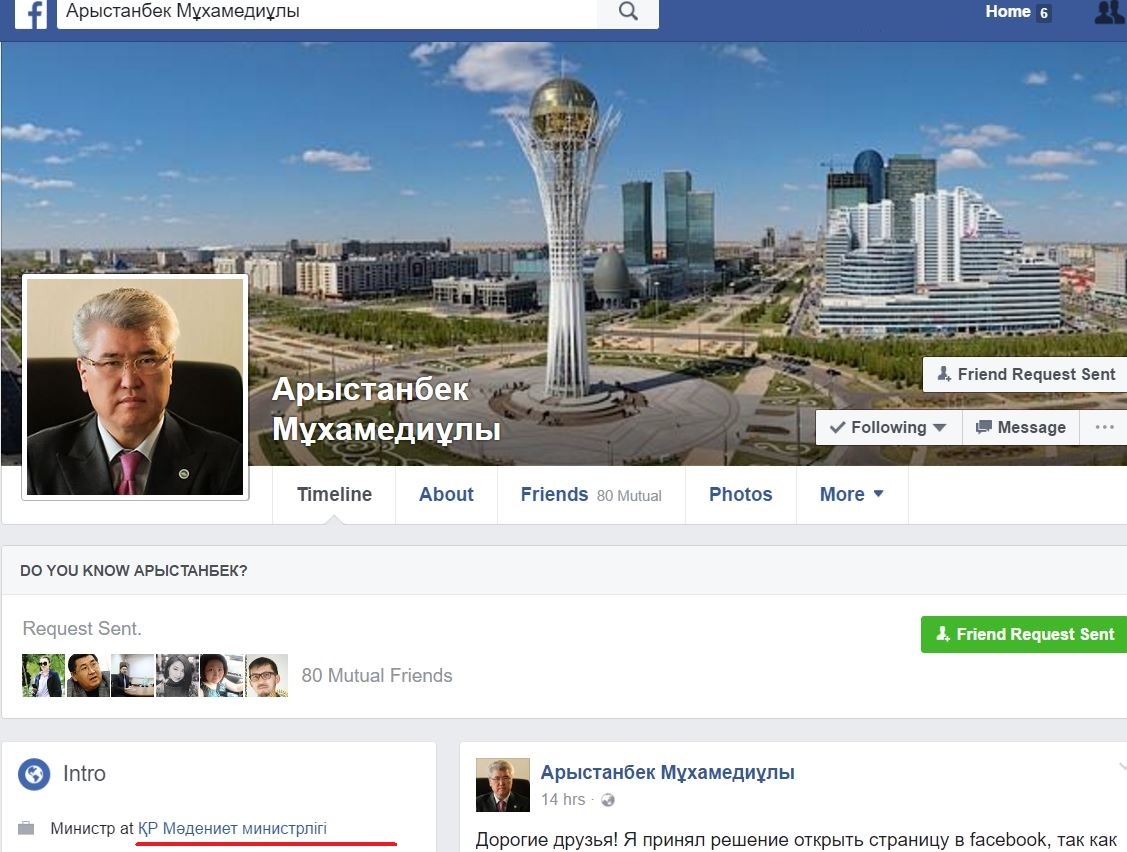Click the Message button
Screen dimensions: 1127x852
(x=1021, y=427)
